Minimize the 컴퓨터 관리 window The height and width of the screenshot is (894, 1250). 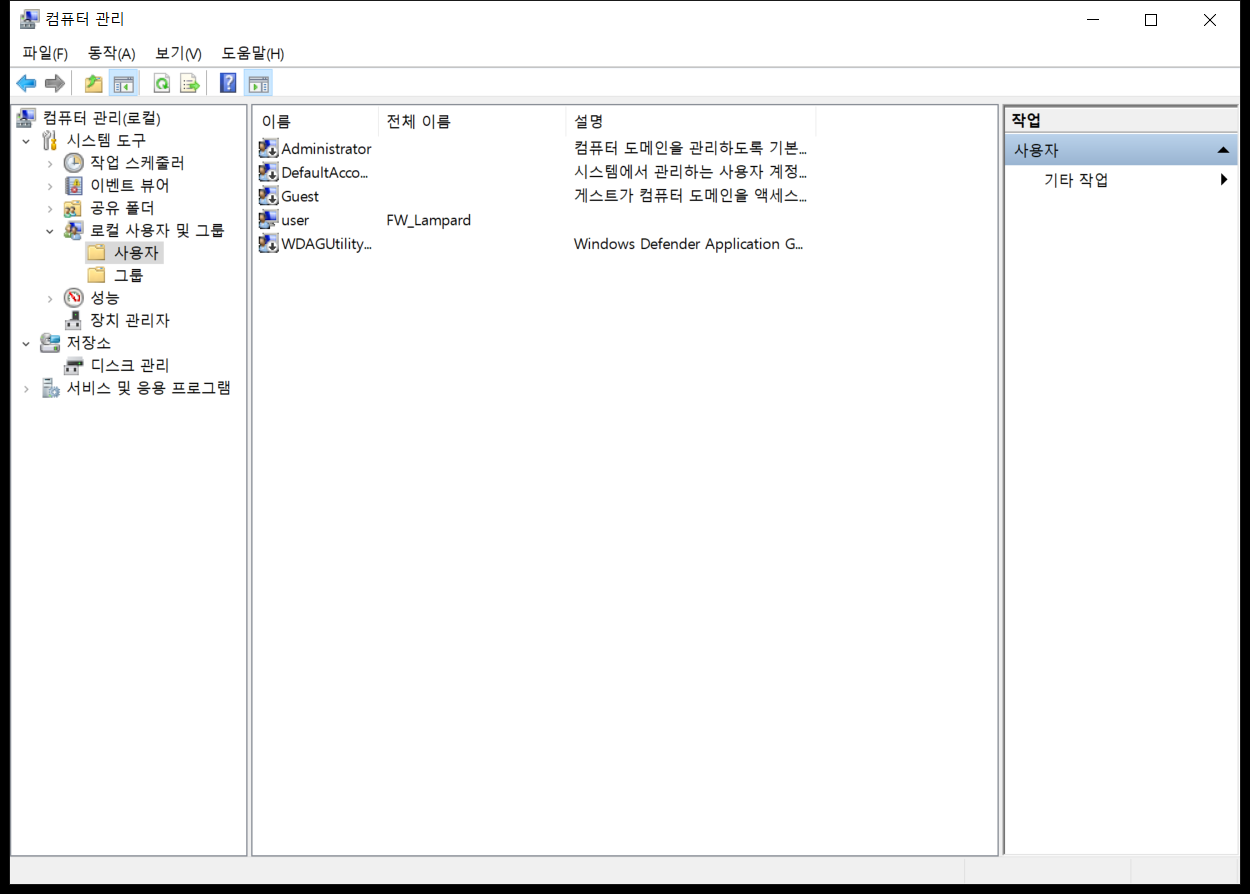(1092, 20)
